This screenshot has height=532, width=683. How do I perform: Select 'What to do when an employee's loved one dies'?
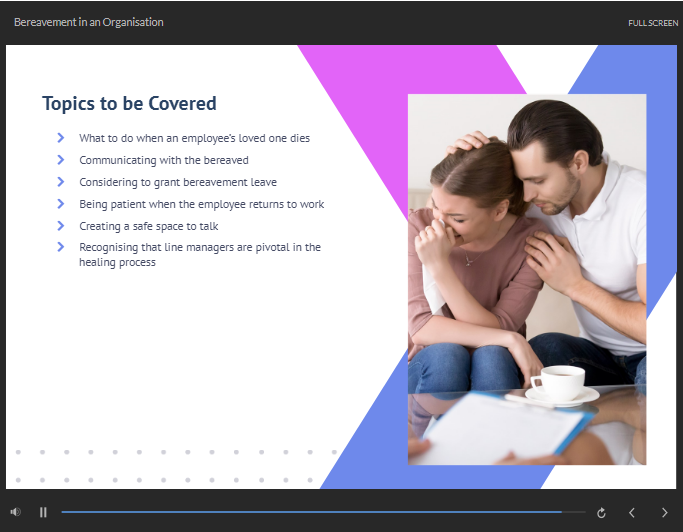[194, 138]
